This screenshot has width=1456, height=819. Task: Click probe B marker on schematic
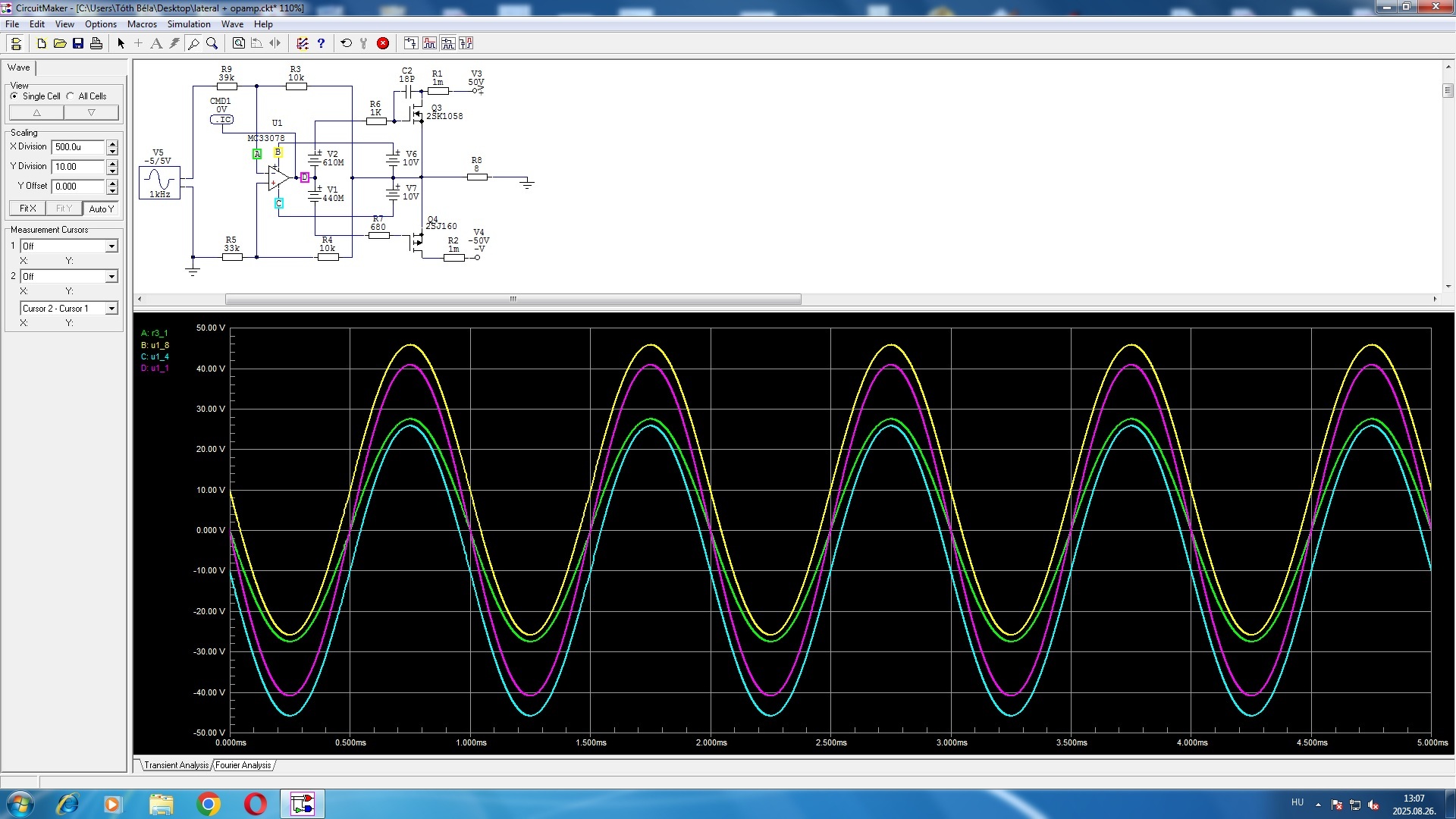point(278,152)
